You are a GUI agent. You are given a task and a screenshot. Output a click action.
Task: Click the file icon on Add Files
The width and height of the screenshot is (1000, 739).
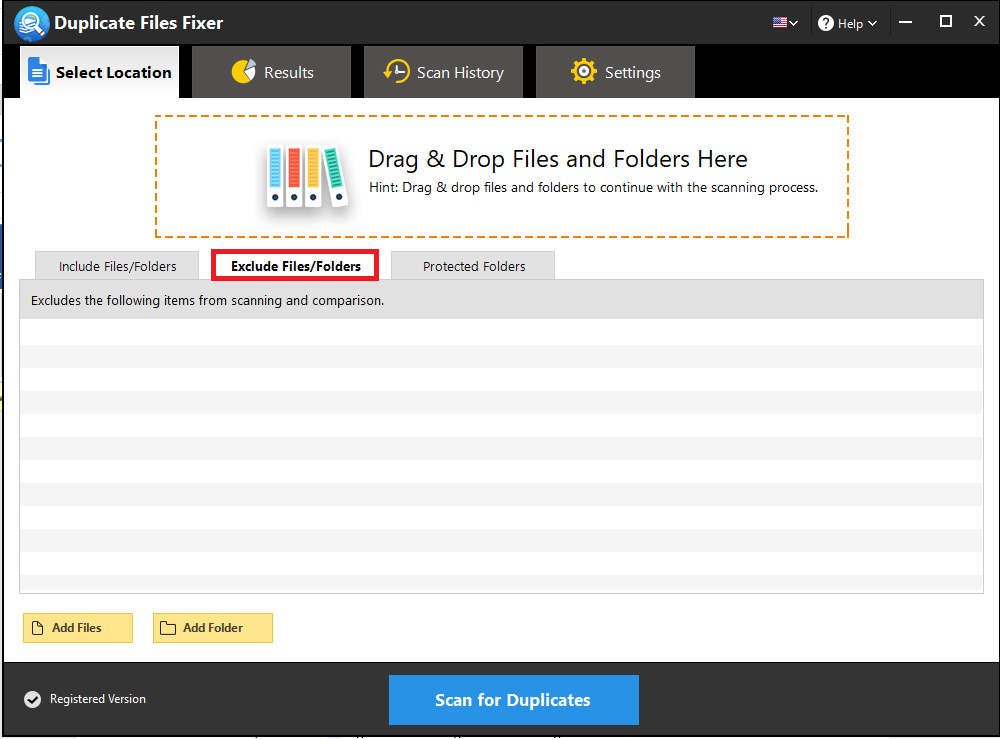click(x=38, y=628)
